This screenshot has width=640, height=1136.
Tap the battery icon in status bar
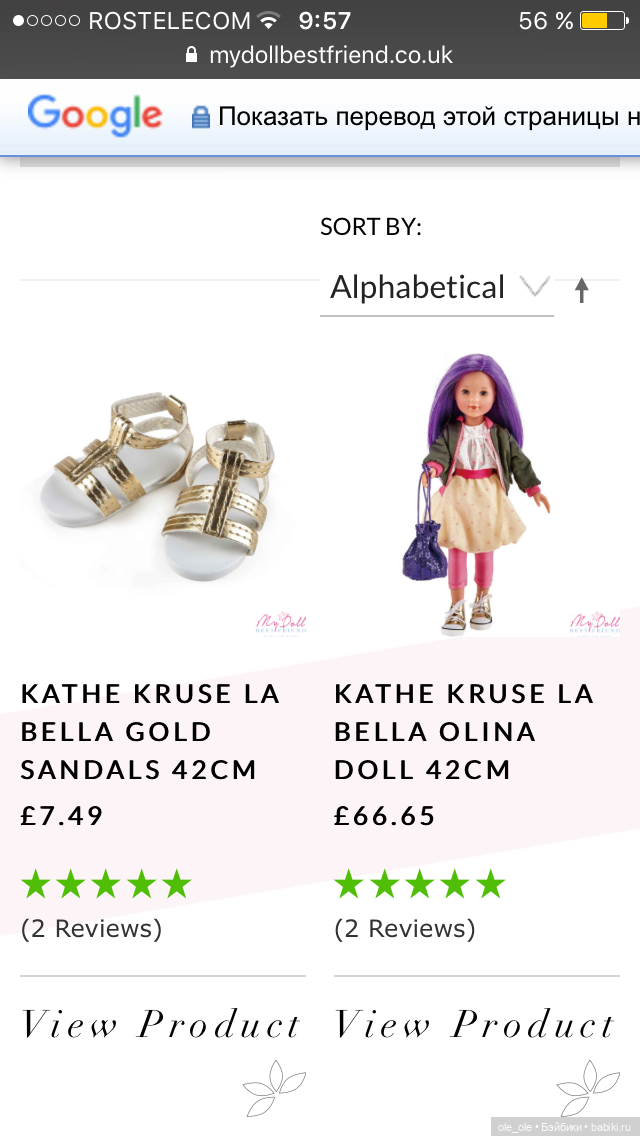[603, 20]
